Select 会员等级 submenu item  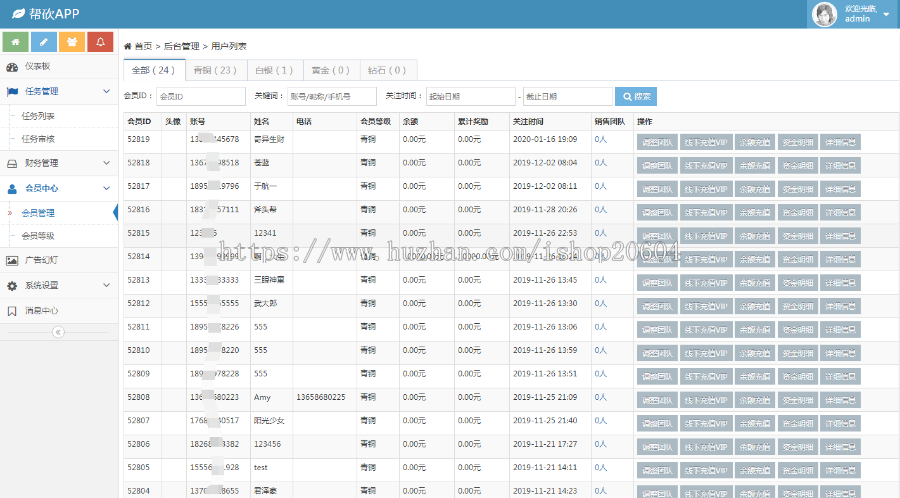tap(38, 236)
